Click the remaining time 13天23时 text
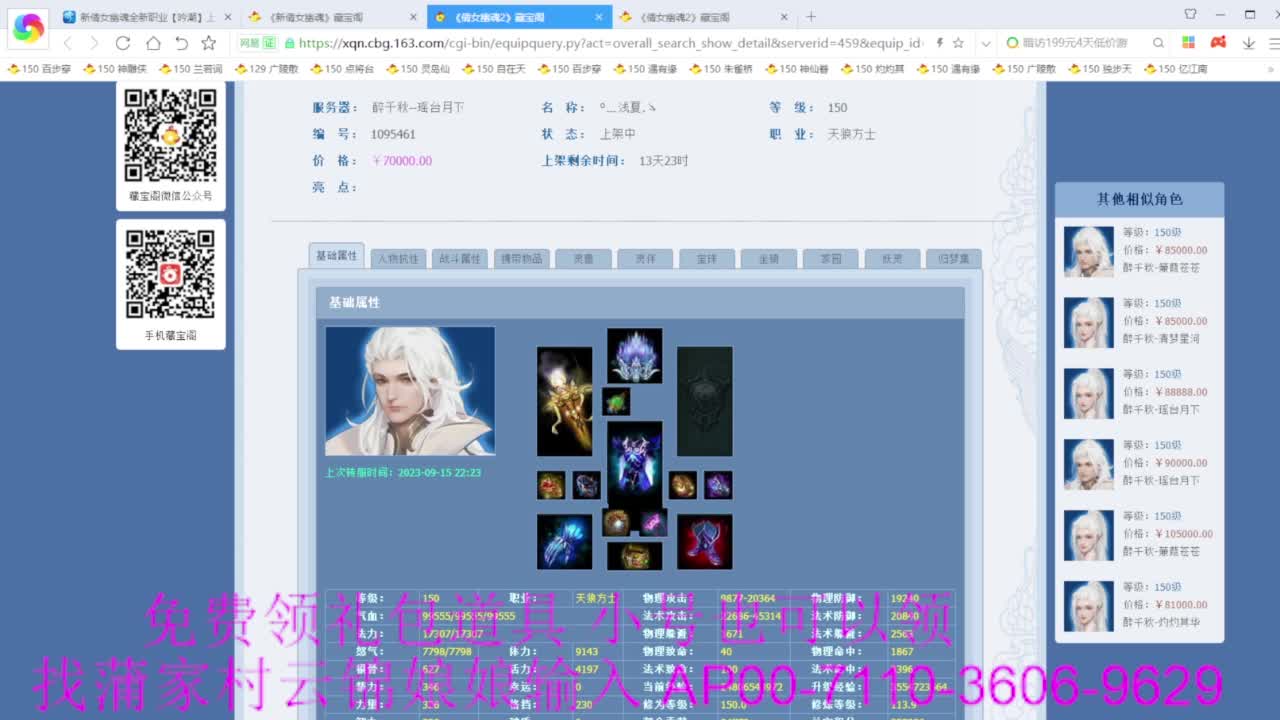Viewport: 1280px width, 720px height. click(x=664, y=161)
